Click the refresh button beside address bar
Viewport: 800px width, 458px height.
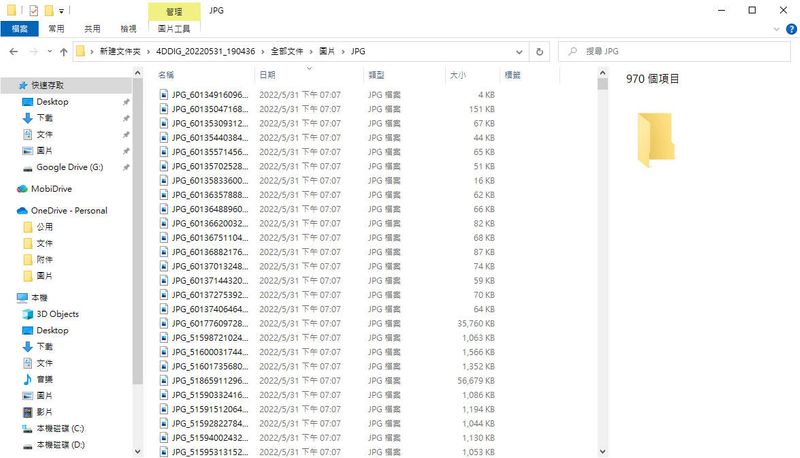[x=539, y=52]
